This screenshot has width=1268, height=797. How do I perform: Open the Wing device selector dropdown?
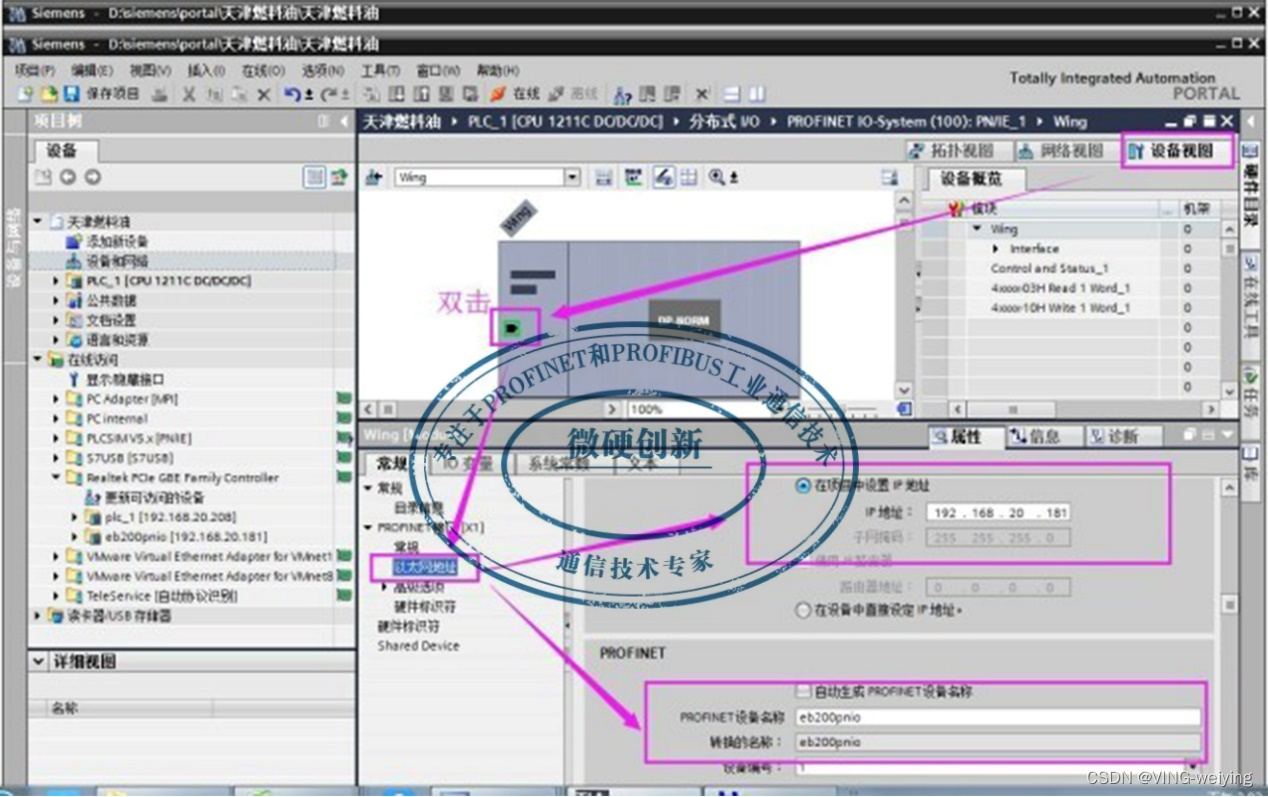[572, 177]
